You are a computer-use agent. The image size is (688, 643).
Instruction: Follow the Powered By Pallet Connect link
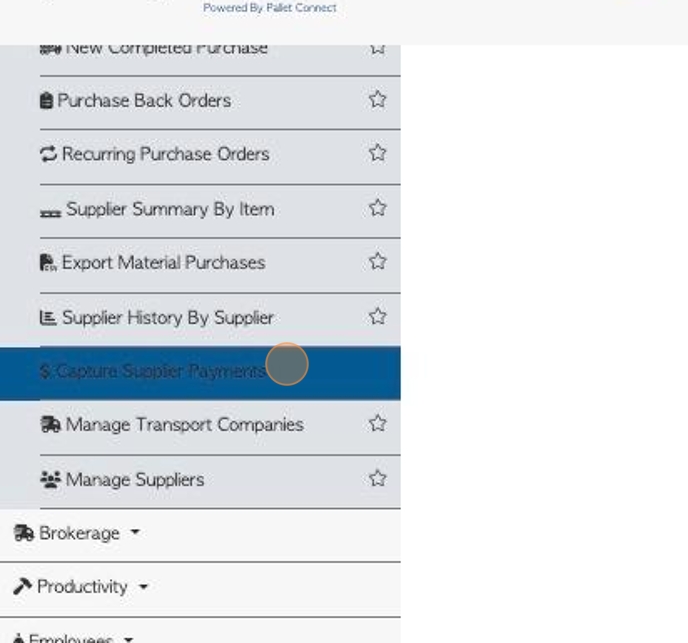point(270,8)
